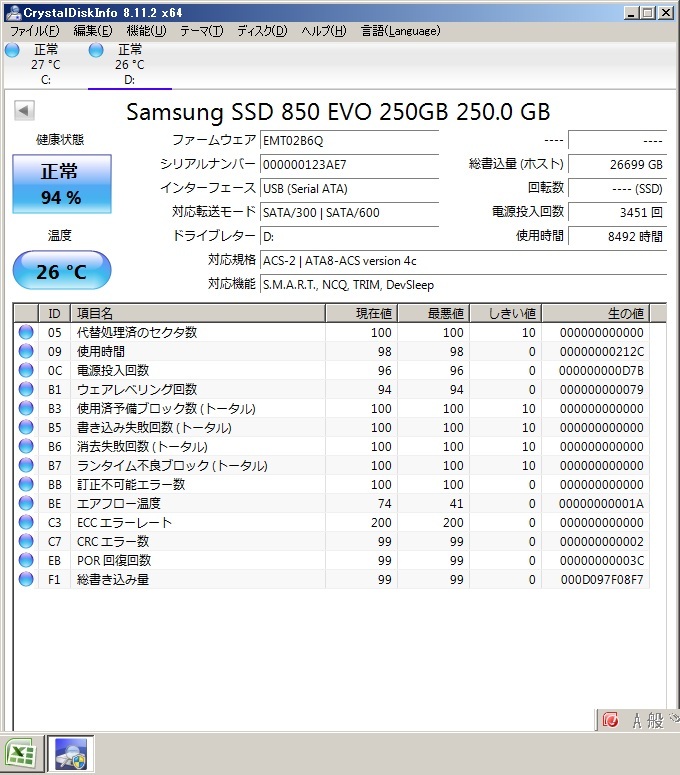
Task: Click the 最悪値 column header
Action: tap(434, 313)
